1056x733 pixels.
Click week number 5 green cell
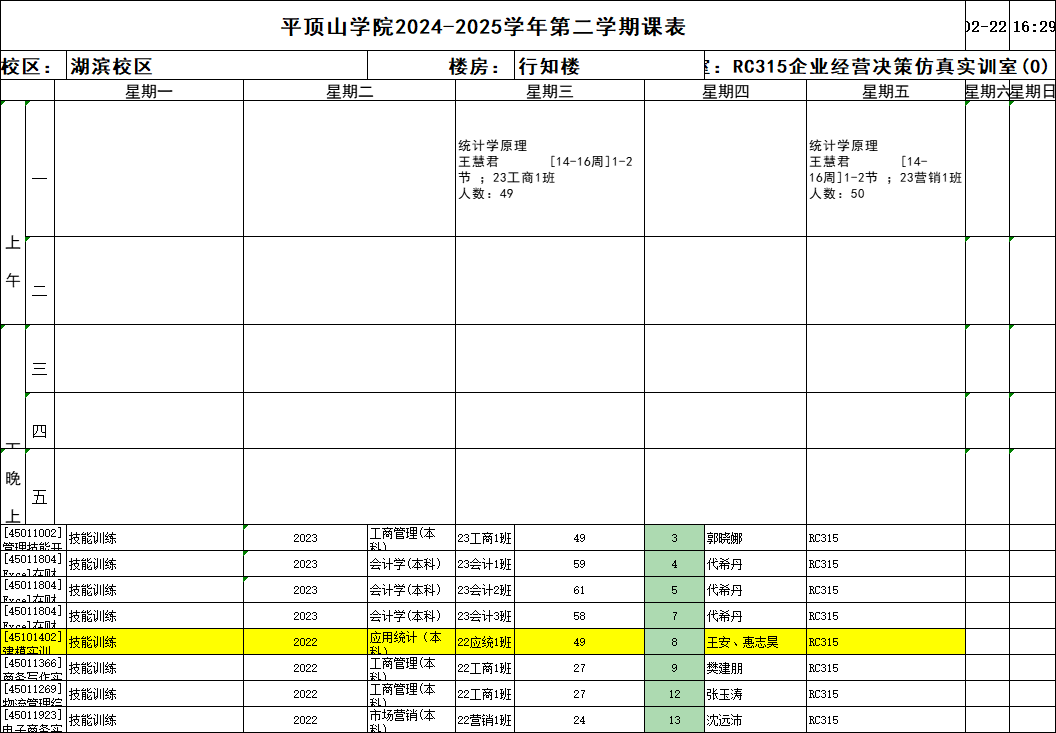[x=674, y=590]
